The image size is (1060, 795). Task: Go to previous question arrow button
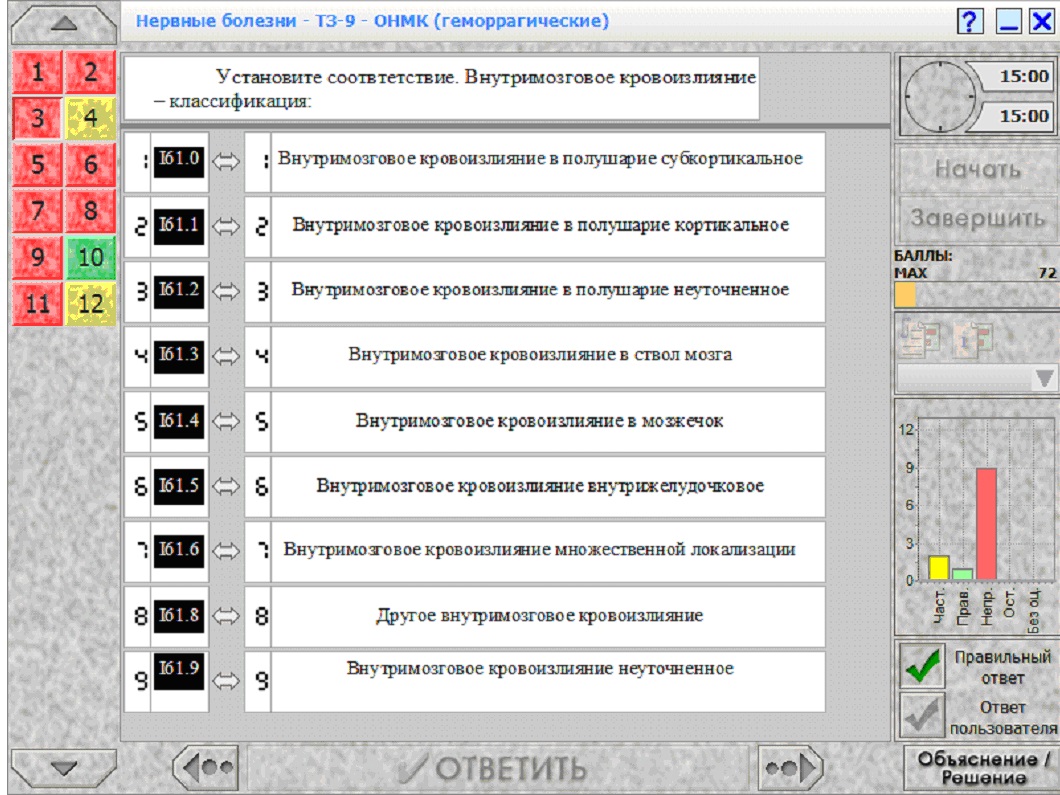pyautogui.click(x=206, y=767)
